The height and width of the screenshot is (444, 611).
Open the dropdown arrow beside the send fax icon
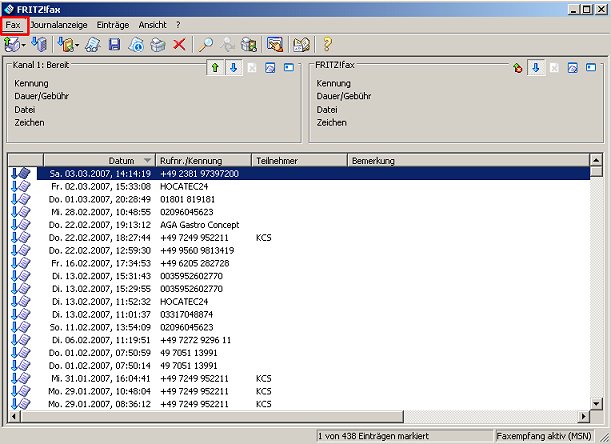click(x=24, y=45)
